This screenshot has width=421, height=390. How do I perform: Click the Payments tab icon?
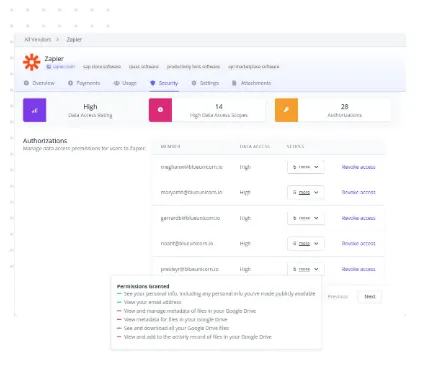(x=70, y=83)
